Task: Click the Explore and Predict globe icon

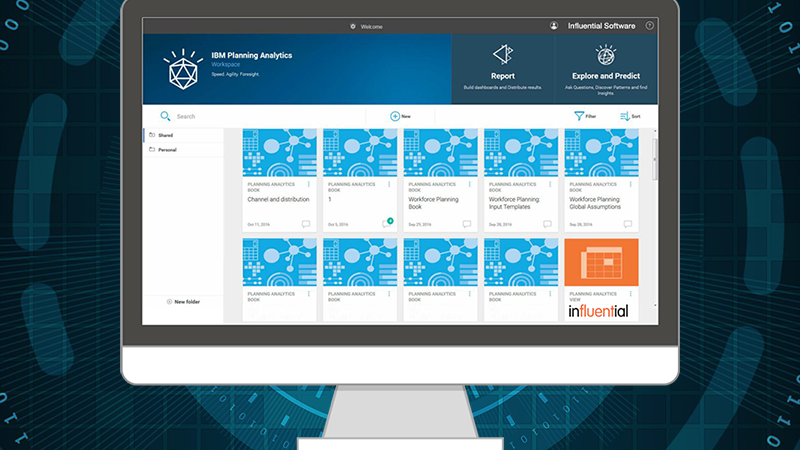Action: pos(606,55)
